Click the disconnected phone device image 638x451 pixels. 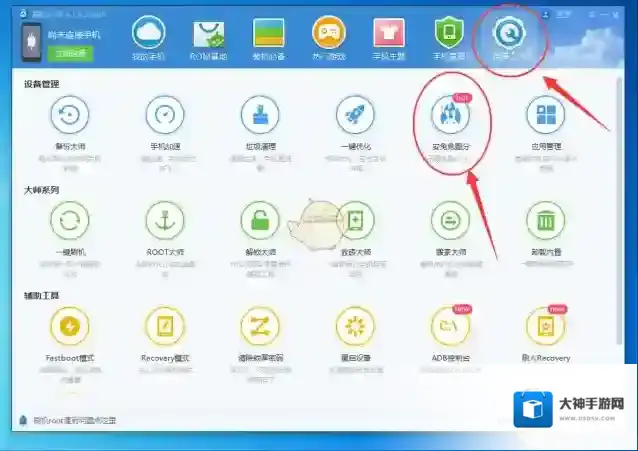click(x=31, y=42)
